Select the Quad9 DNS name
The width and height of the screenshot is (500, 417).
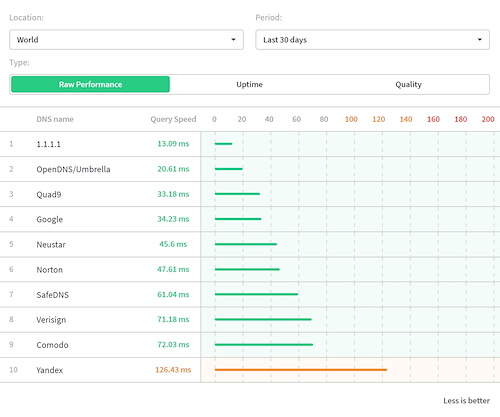[x=49, y=194]
